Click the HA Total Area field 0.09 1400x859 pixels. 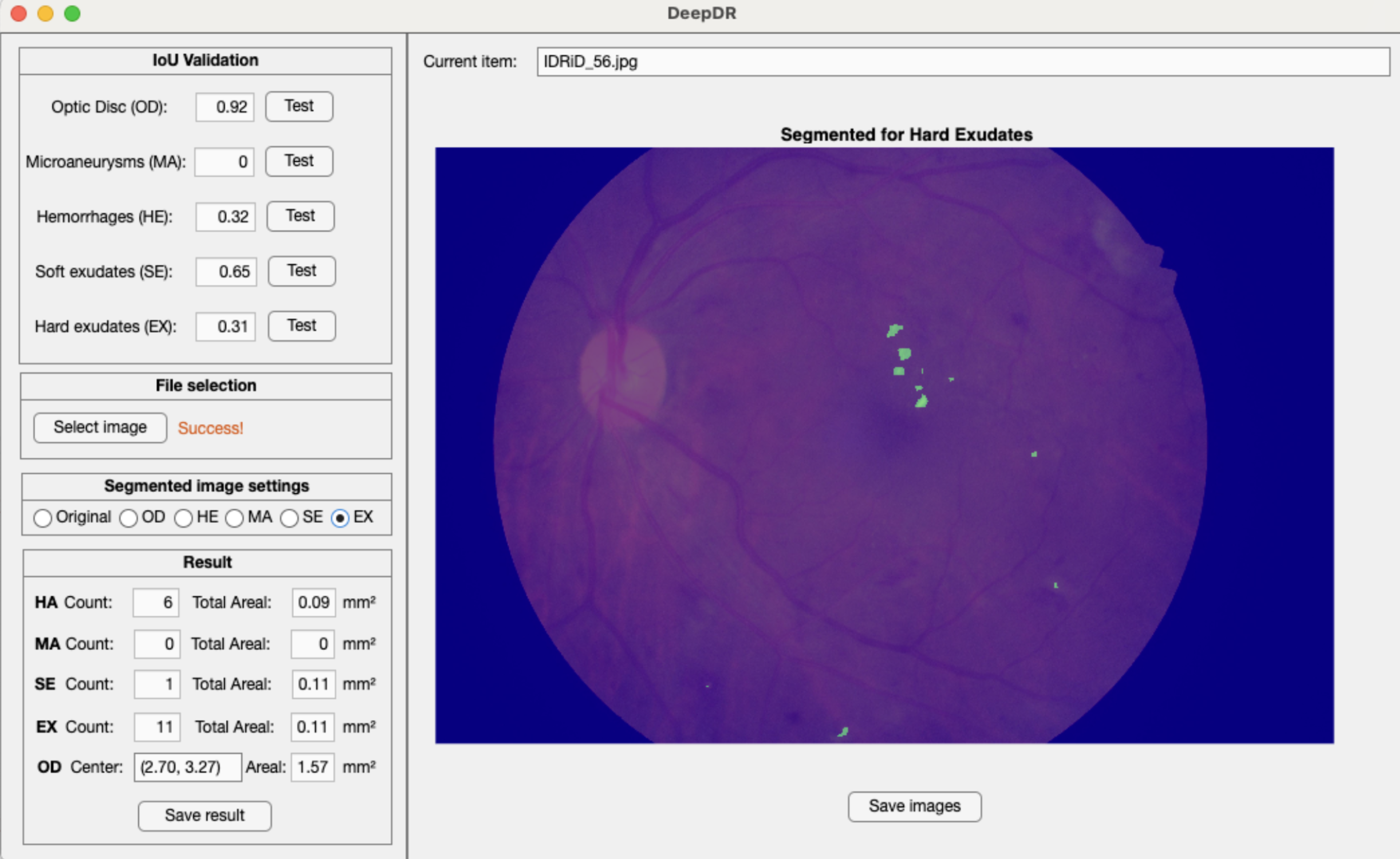314,602
